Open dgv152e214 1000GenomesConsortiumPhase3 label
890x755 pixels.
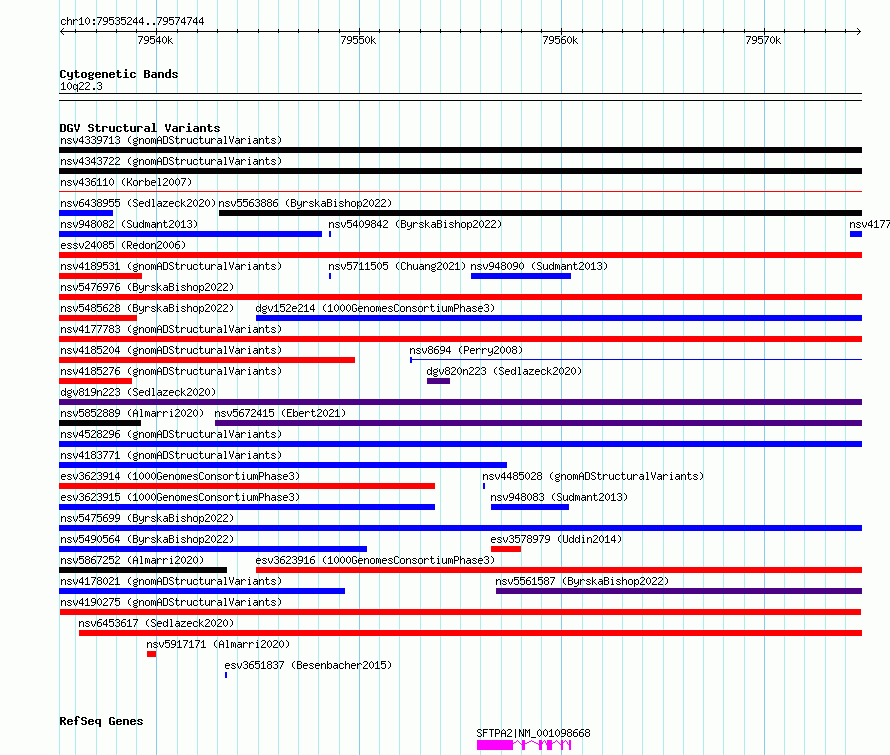coord(375,308)
